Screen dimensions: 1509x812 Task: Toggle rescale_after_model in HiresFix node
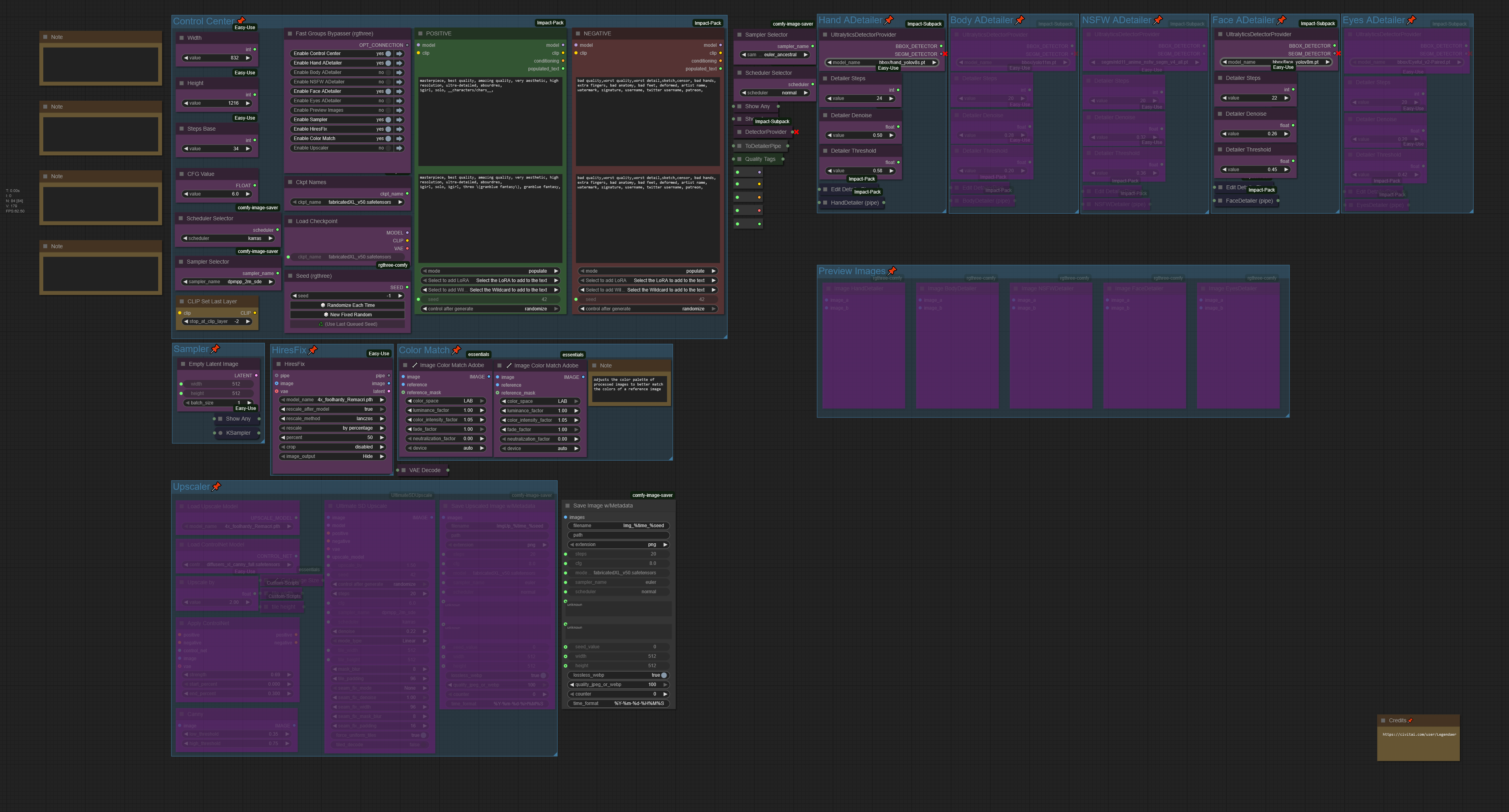[333, 409]
